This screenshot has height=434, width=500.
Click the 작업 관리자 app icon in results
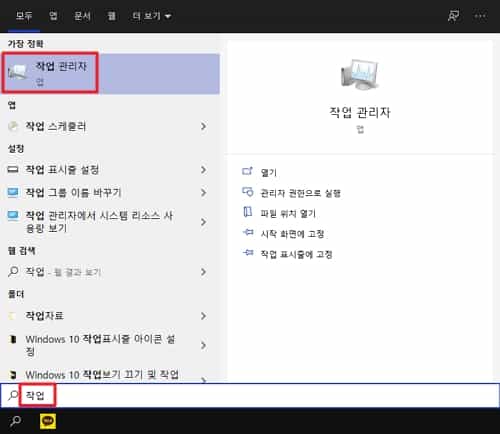tap(18, 72)
